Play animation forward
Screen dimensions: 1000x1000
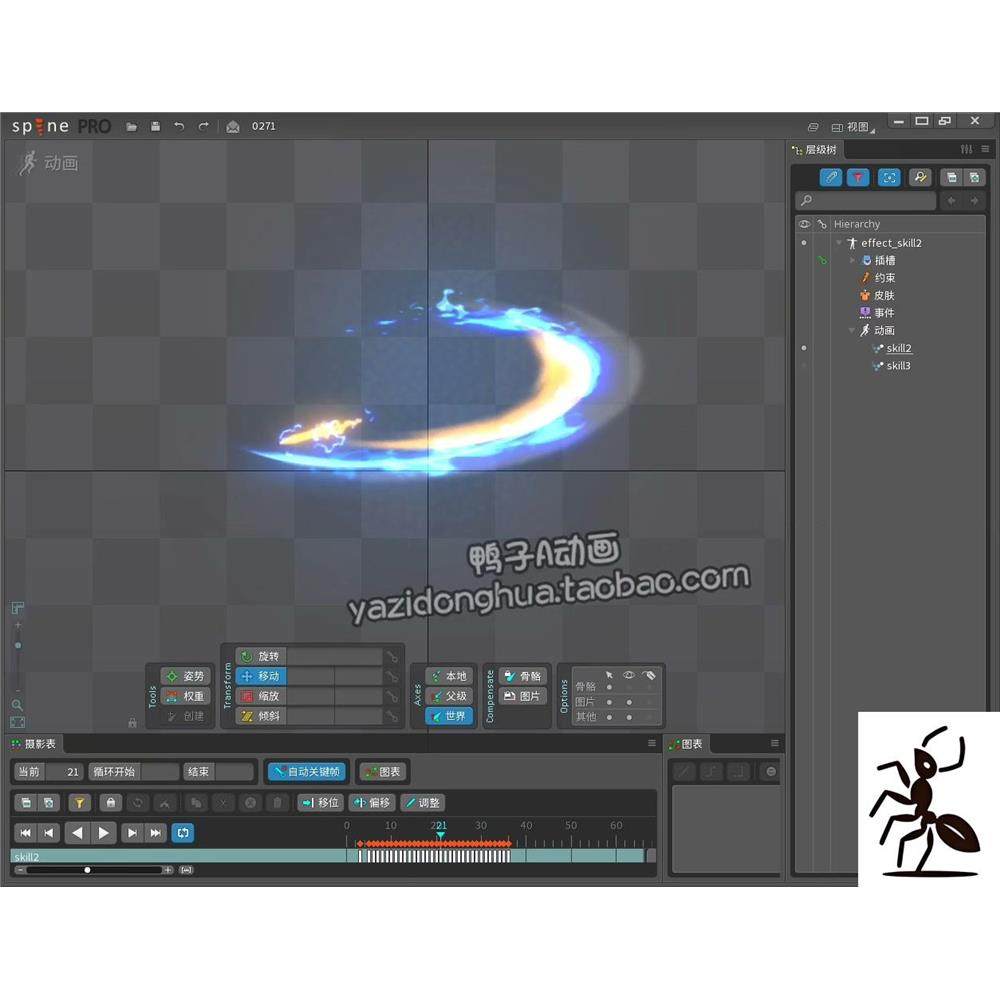[x=103, y=833]
